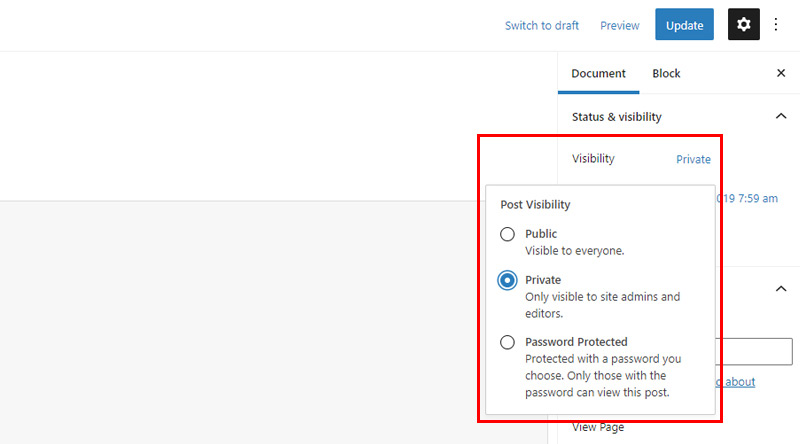Click the Private visibility dropdown link
The image size is (800, 444).
(693, 159)
